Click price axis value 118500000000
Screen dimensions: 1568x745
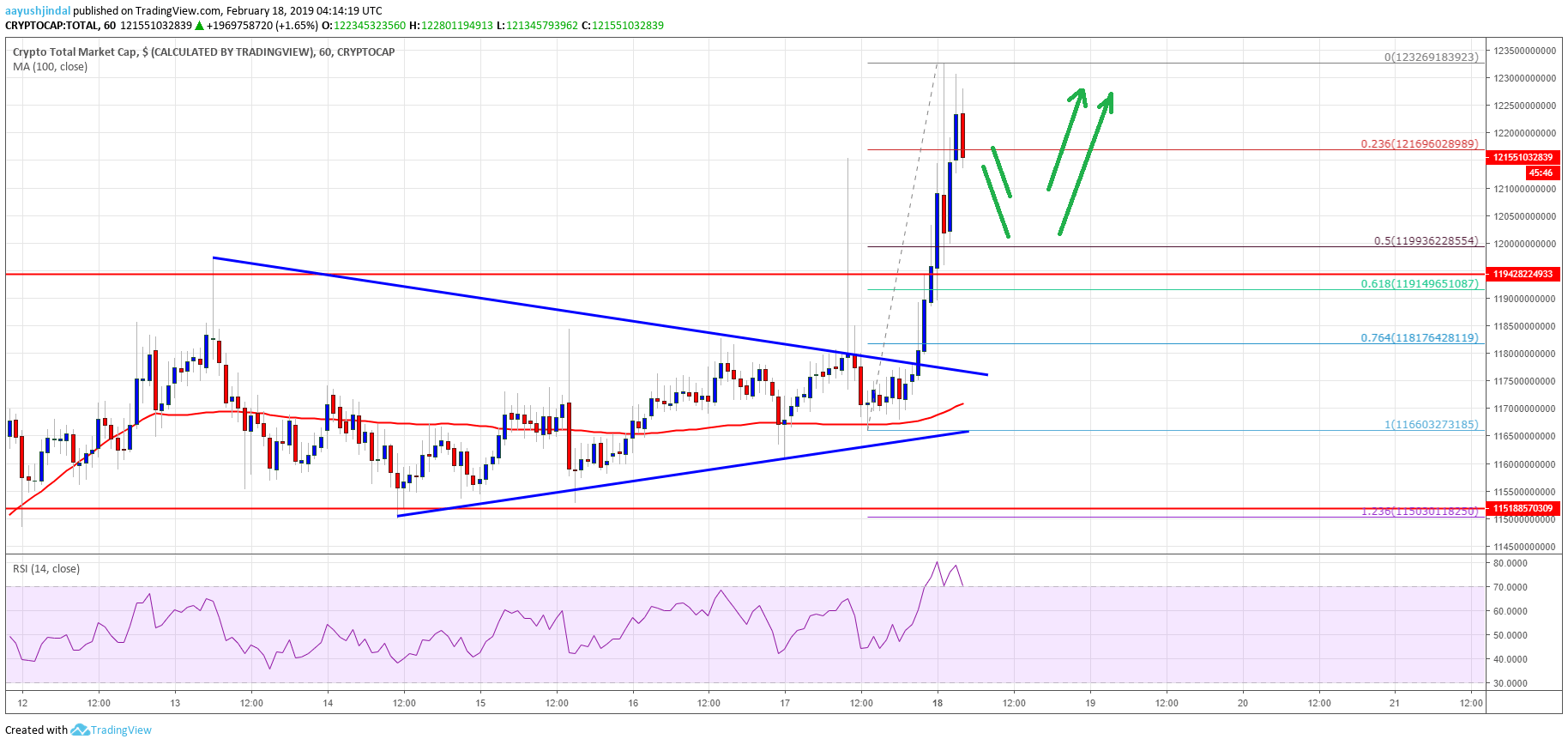pos(1524,326)
